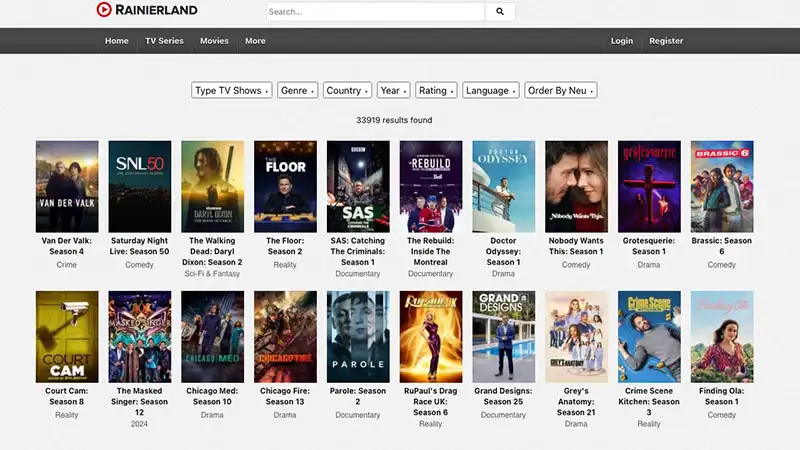This screenshot has height=450, width=800.
Task: Open the Movies menu item
Action: coord(214,41)
